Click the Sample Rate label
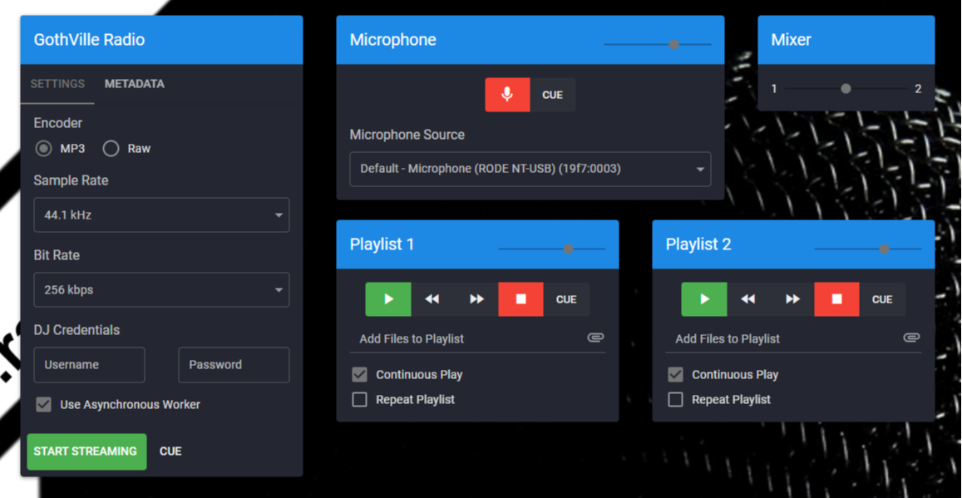The height and width of the screenshot is (498, 962). point(71,181)
